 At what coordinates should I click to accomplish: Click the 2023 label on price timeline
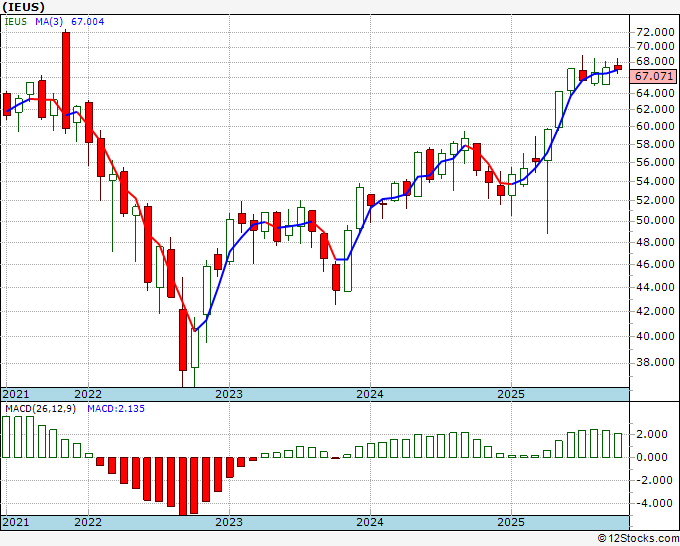tap(229, 394)
